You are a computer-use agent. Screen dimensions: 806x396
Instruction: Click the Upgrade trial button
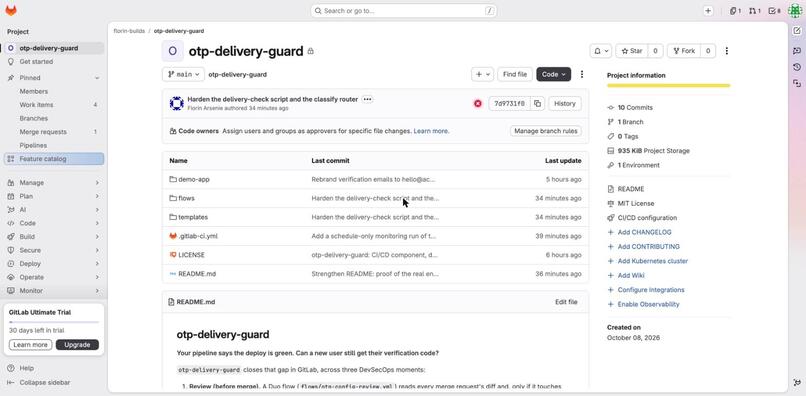[x=77, y=345]
